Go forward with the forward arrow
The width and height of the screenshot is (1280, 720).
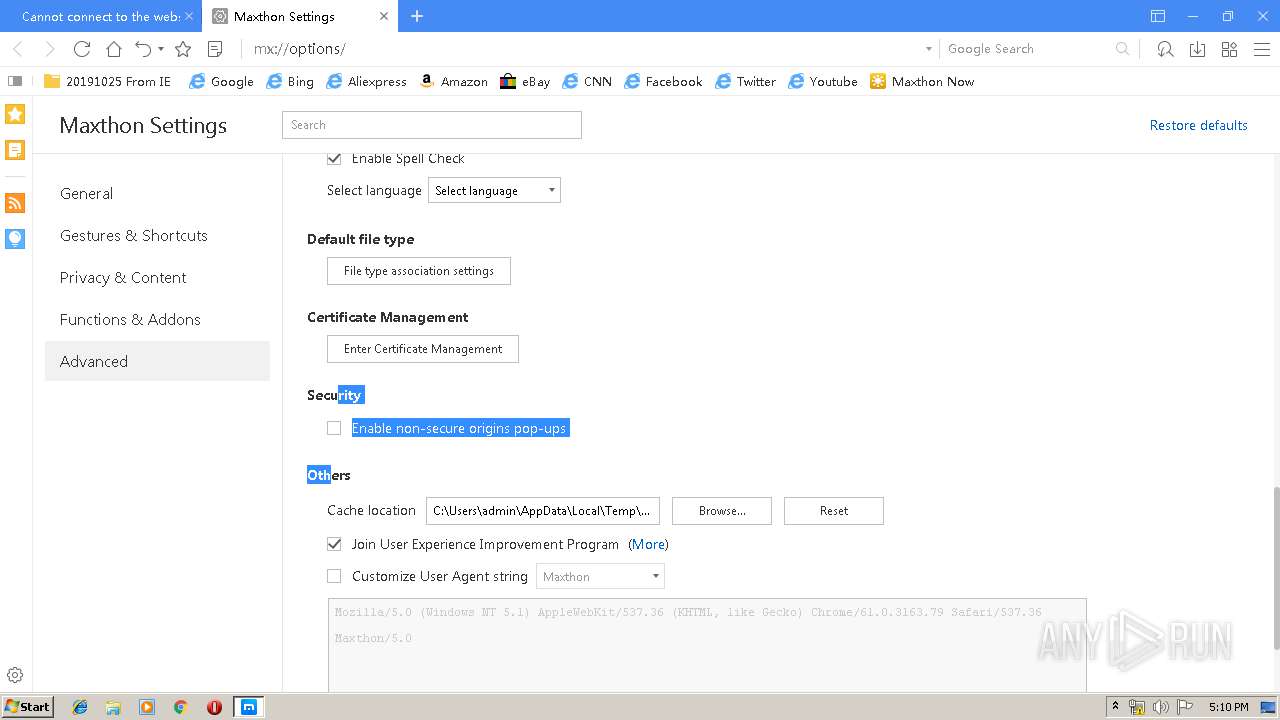point(50,49)
